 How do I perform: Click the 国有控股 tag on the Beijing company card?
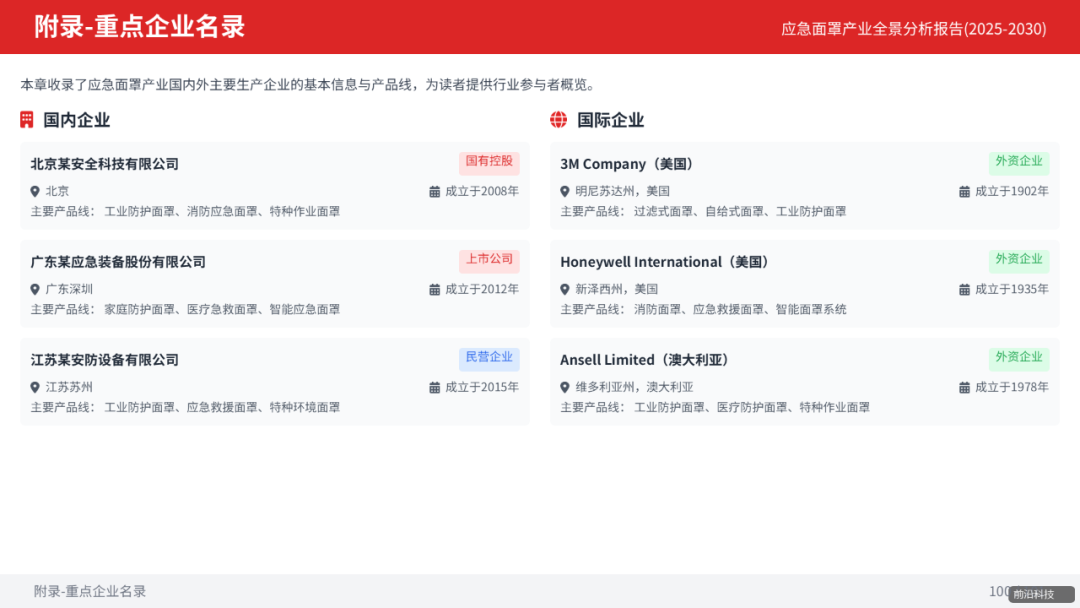[x=489, y=163]
